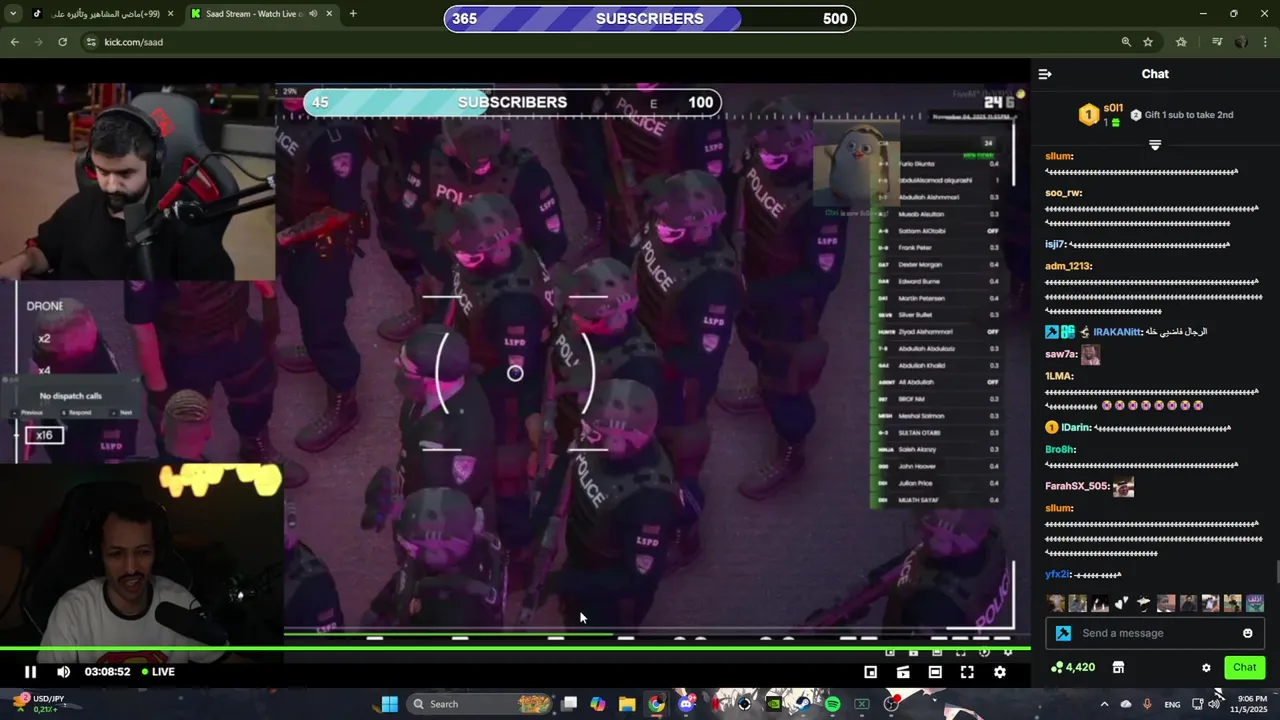Go back in browser history
Screen dimensions: 1280x720
point(14,42)
